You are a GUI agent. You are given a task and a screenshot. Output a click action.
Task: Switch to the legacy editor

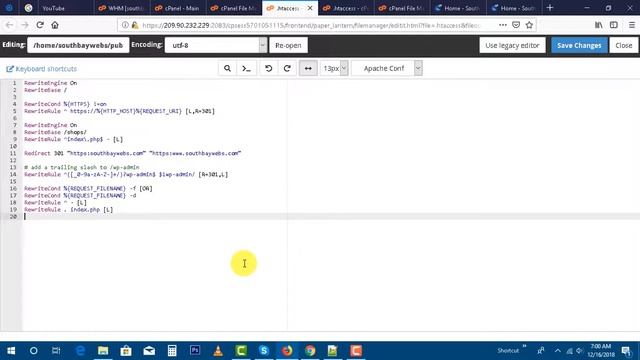click(x=512, y=45)
